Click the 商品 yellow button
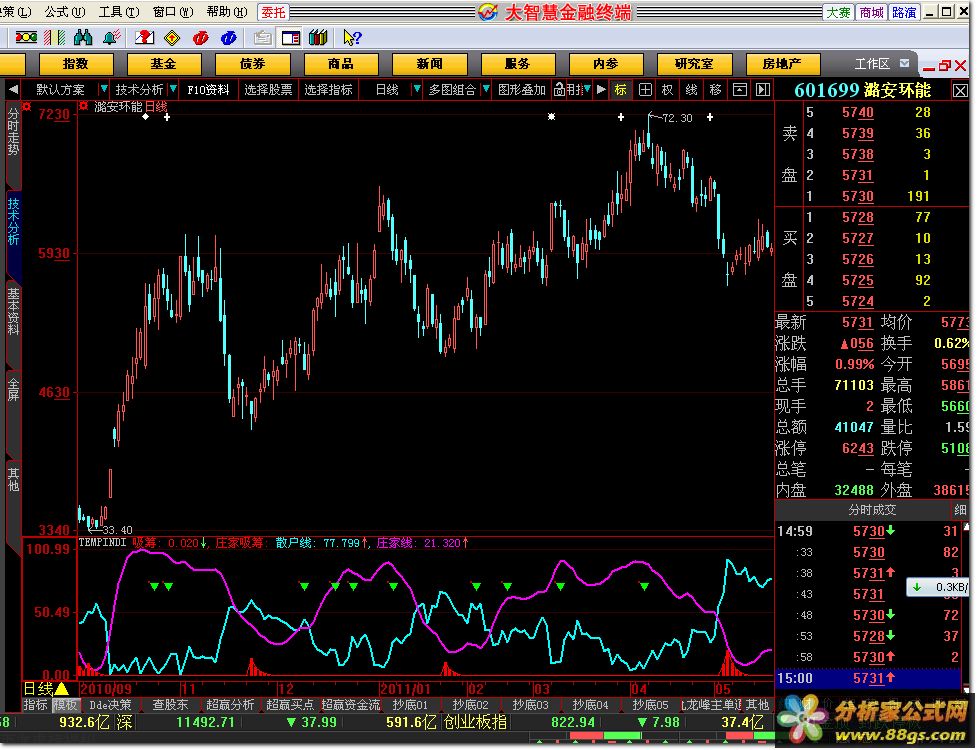This screenshot has width=977, height=750. pyautogui.click(x=341, y=64)
